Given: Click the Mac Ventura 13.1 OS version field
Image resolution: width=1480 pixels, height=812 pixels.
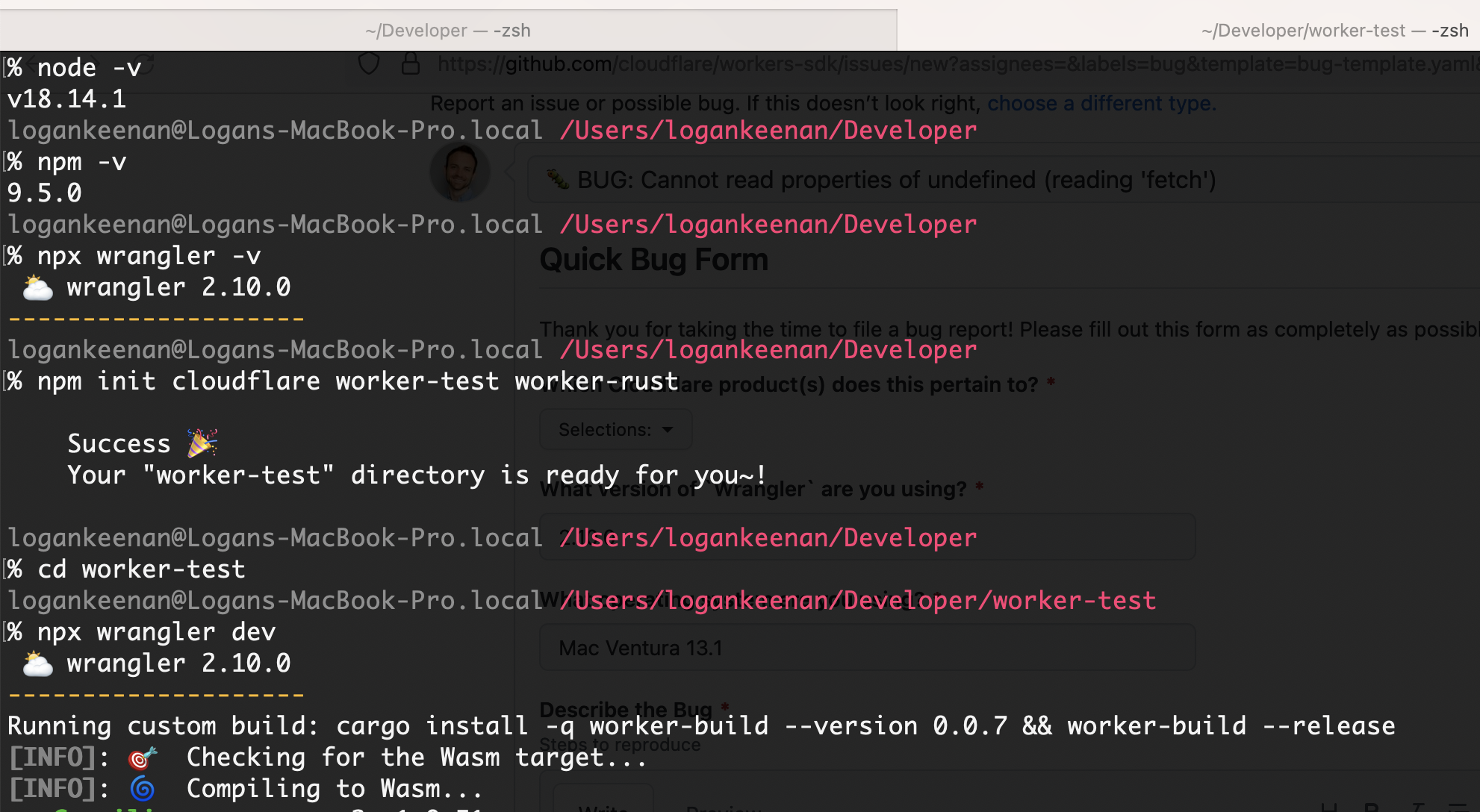Looking at the screenshot, I should (x=866, y=646).
